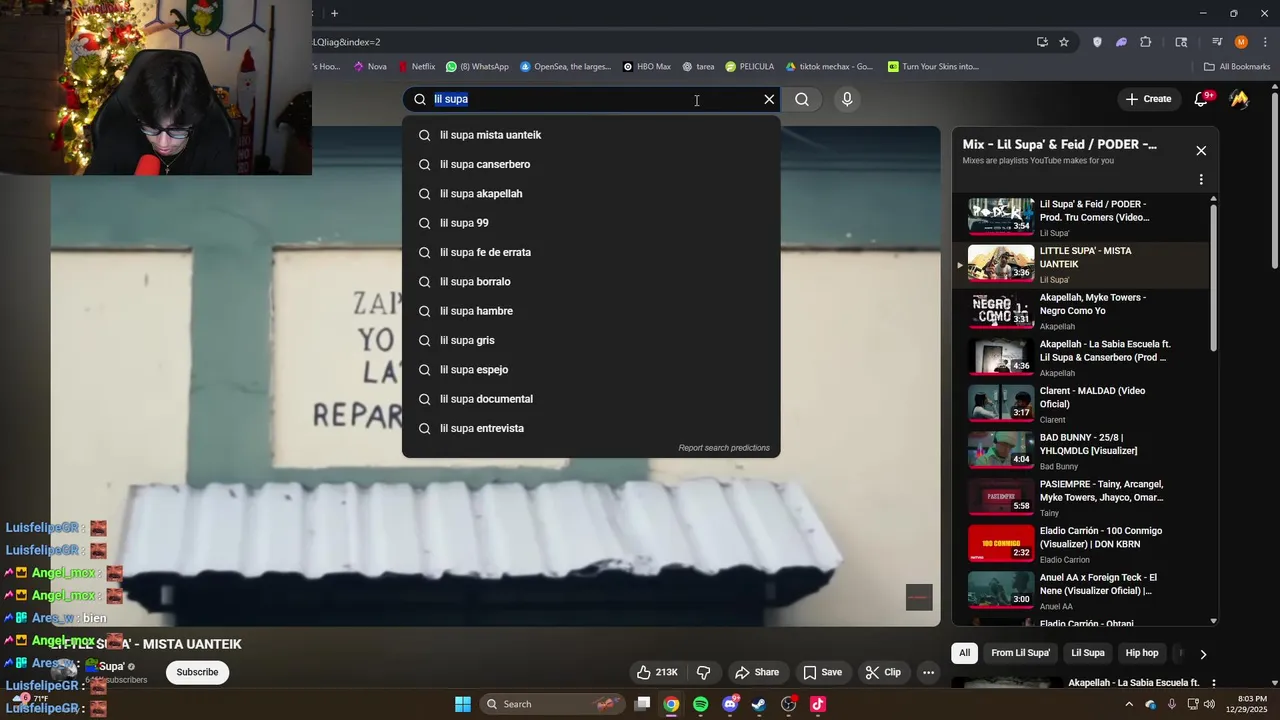This screenshot has width=1280, height=720.
Task: Open Spotify from the taskbar
Action: coord(700,704)
